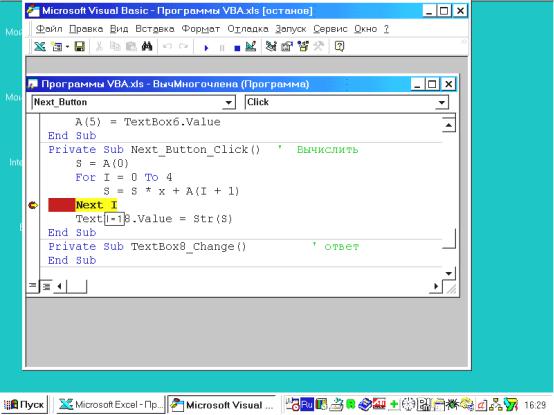Screen dimensions: 554x415
Task: Insert a UserForm using the toolbar icon
Action: pyautogui.click(x=57, y=46)
